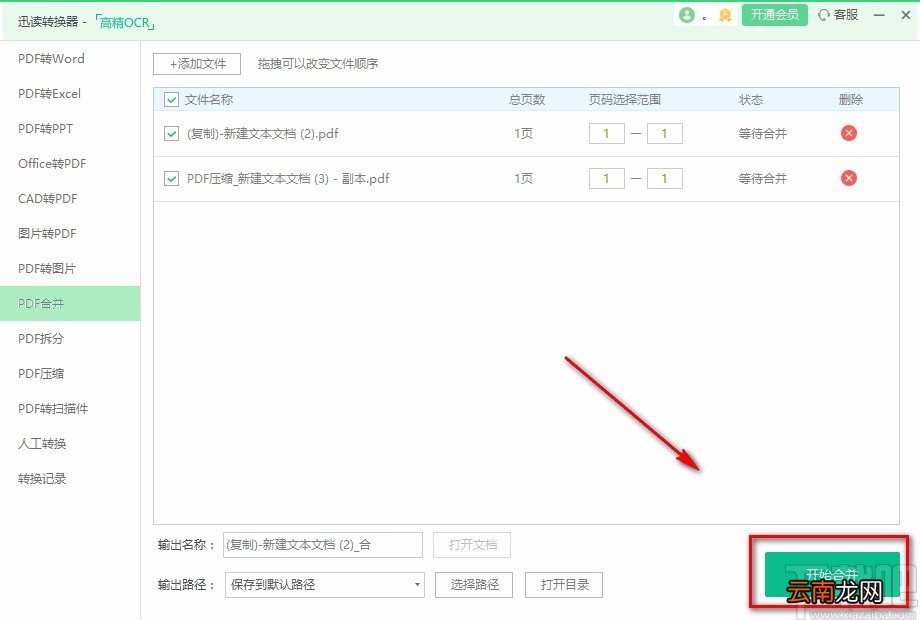
Task: Switch to PDF转扫描件
Action: tap(70, 408)
